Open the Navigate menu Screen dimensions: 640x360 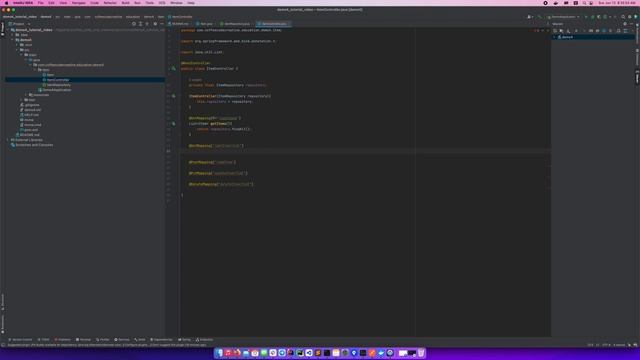point(78,3)
